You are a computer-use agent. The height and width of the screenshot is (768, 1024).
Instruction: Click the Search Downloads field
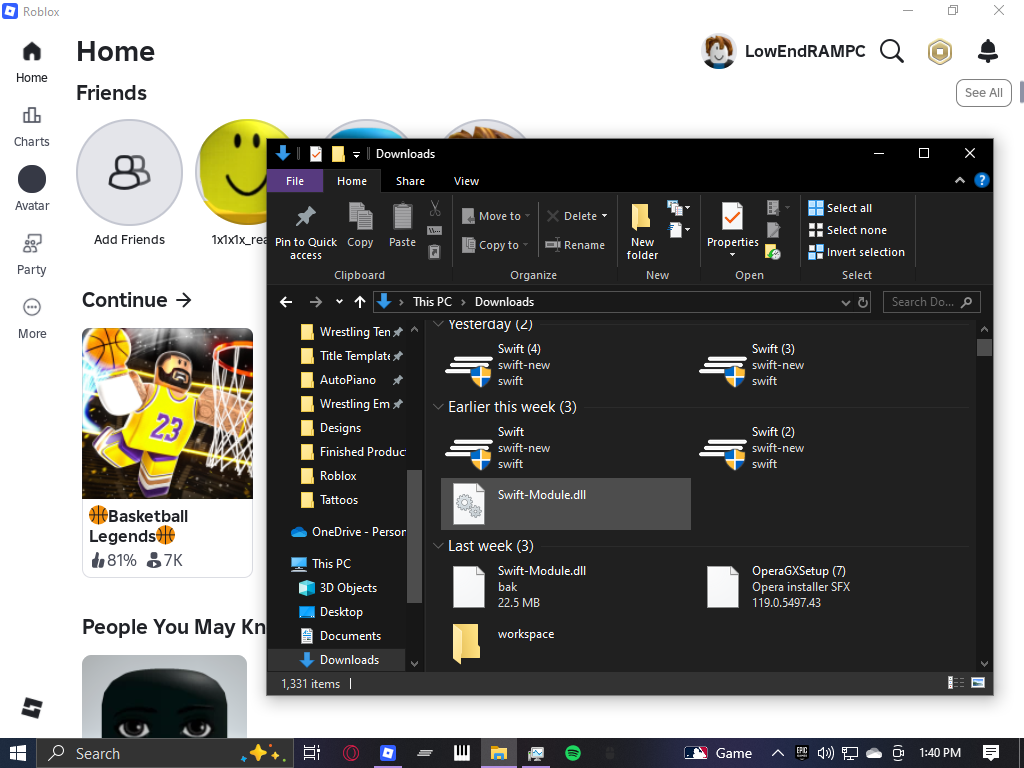[931, 302]
